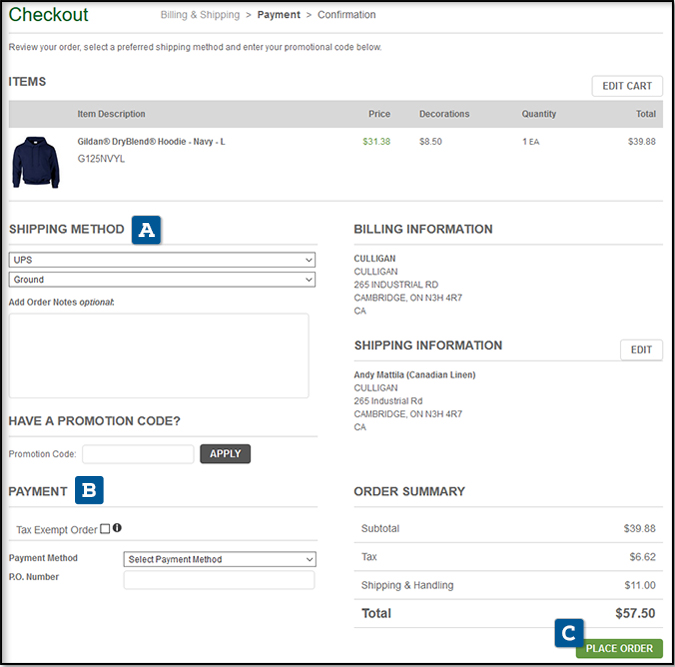This screenshot has height=667, width=675.
Task: Click the Tax Exempt info icon
Action: [x=118, y=528]
